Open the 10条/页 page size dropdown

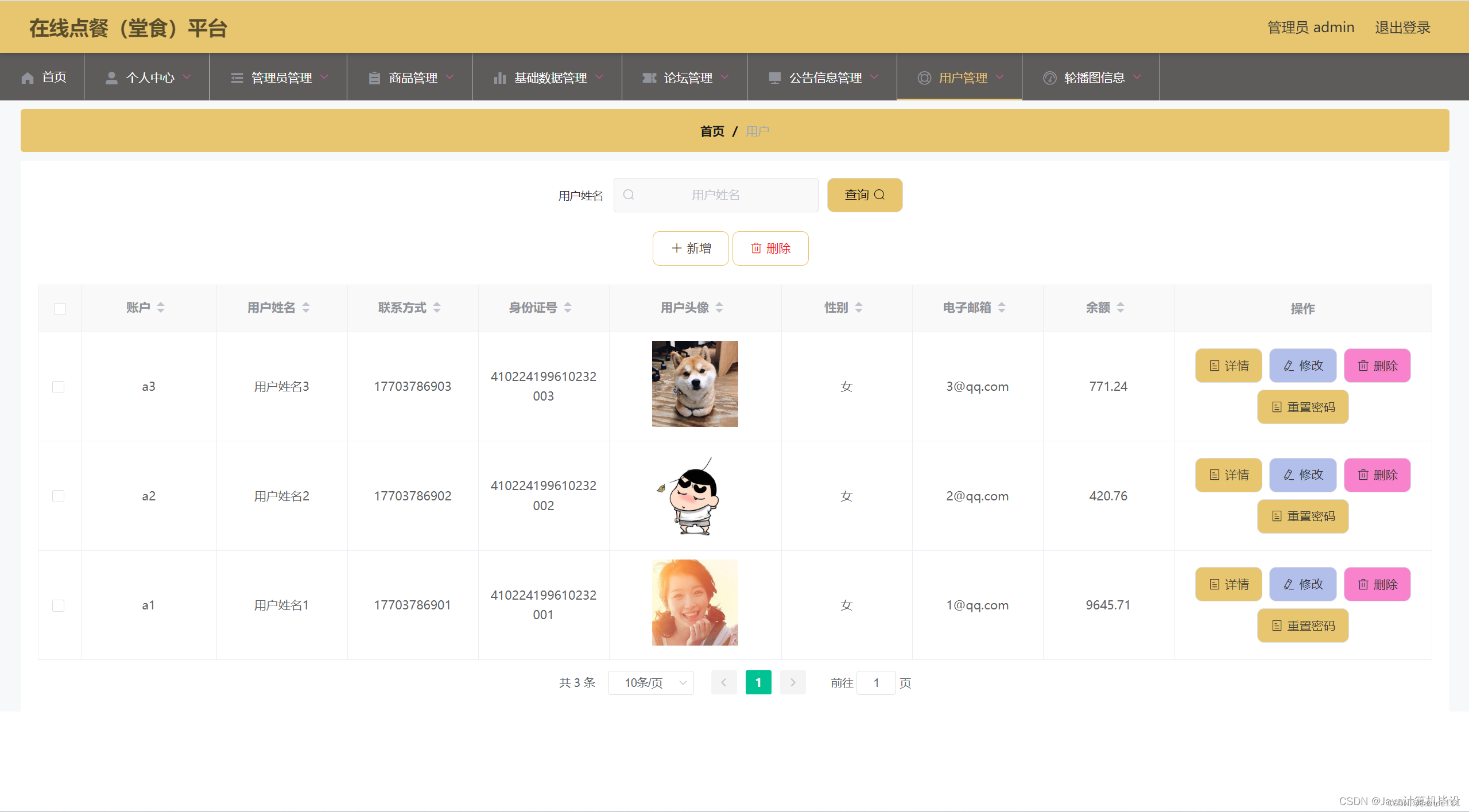(651, 683)
